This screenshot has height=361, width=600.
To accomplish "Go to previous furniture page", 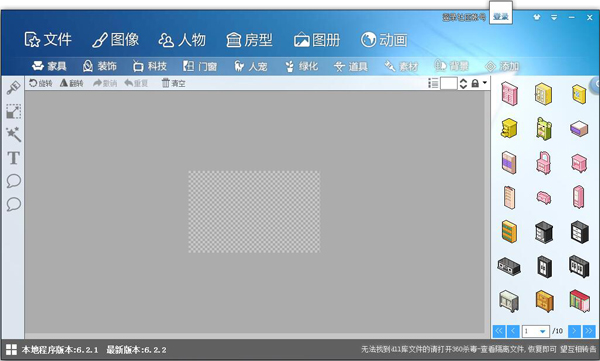I will coord(513,331).
